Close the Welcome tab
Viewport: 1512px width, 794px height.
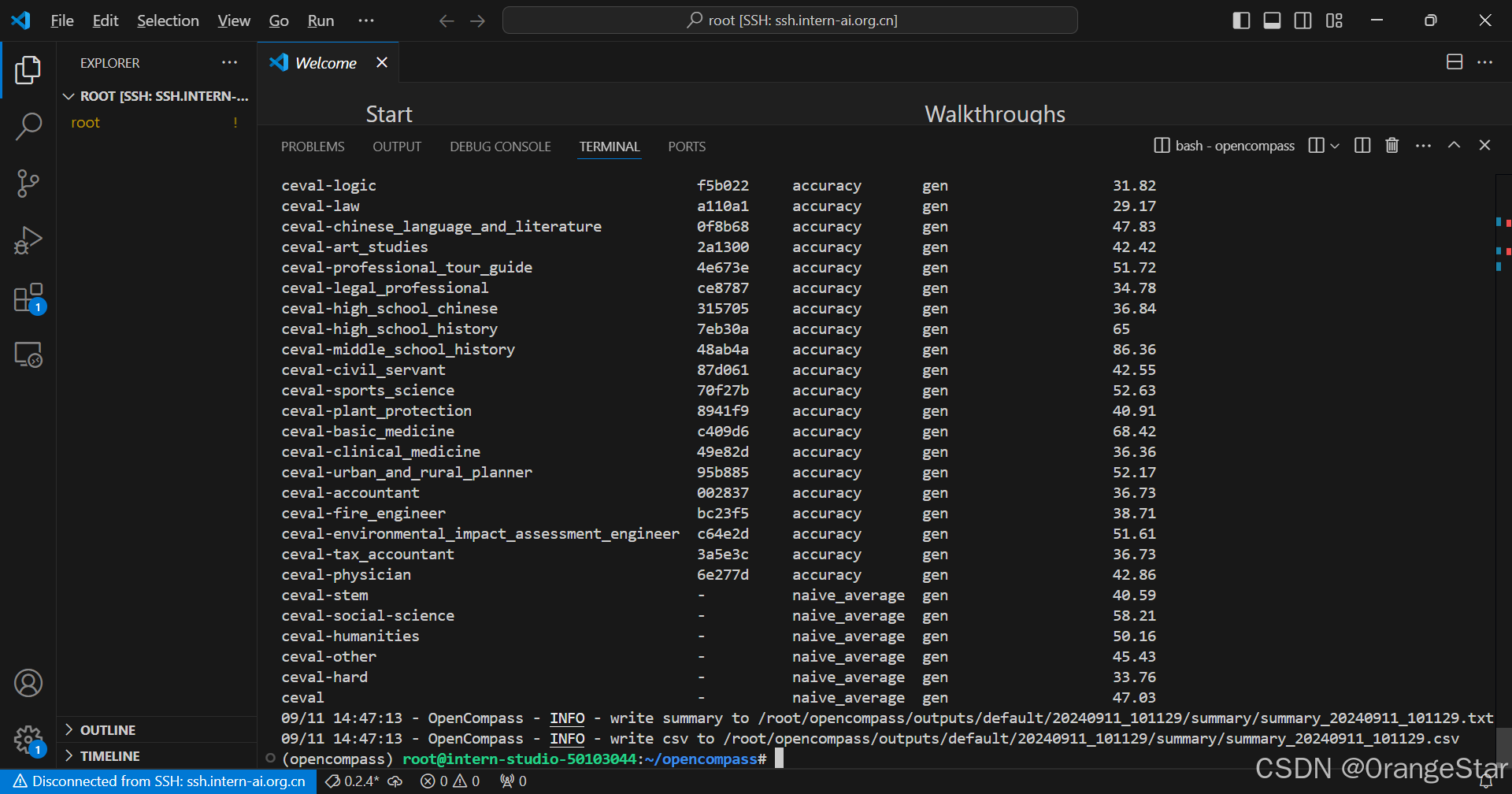382,62
